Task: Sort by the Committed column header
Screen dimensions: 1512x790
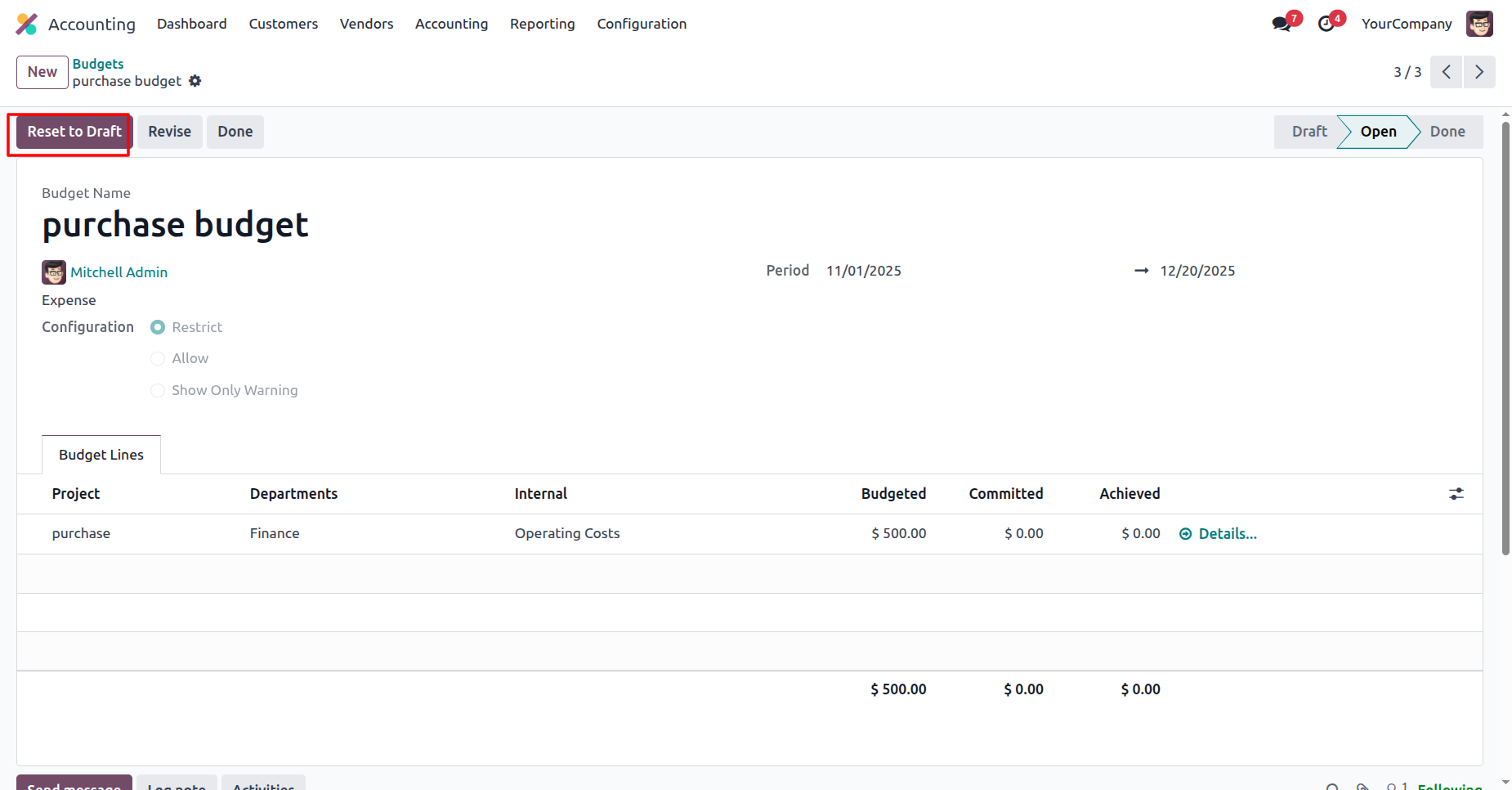Action: (x=1006, y=494)
